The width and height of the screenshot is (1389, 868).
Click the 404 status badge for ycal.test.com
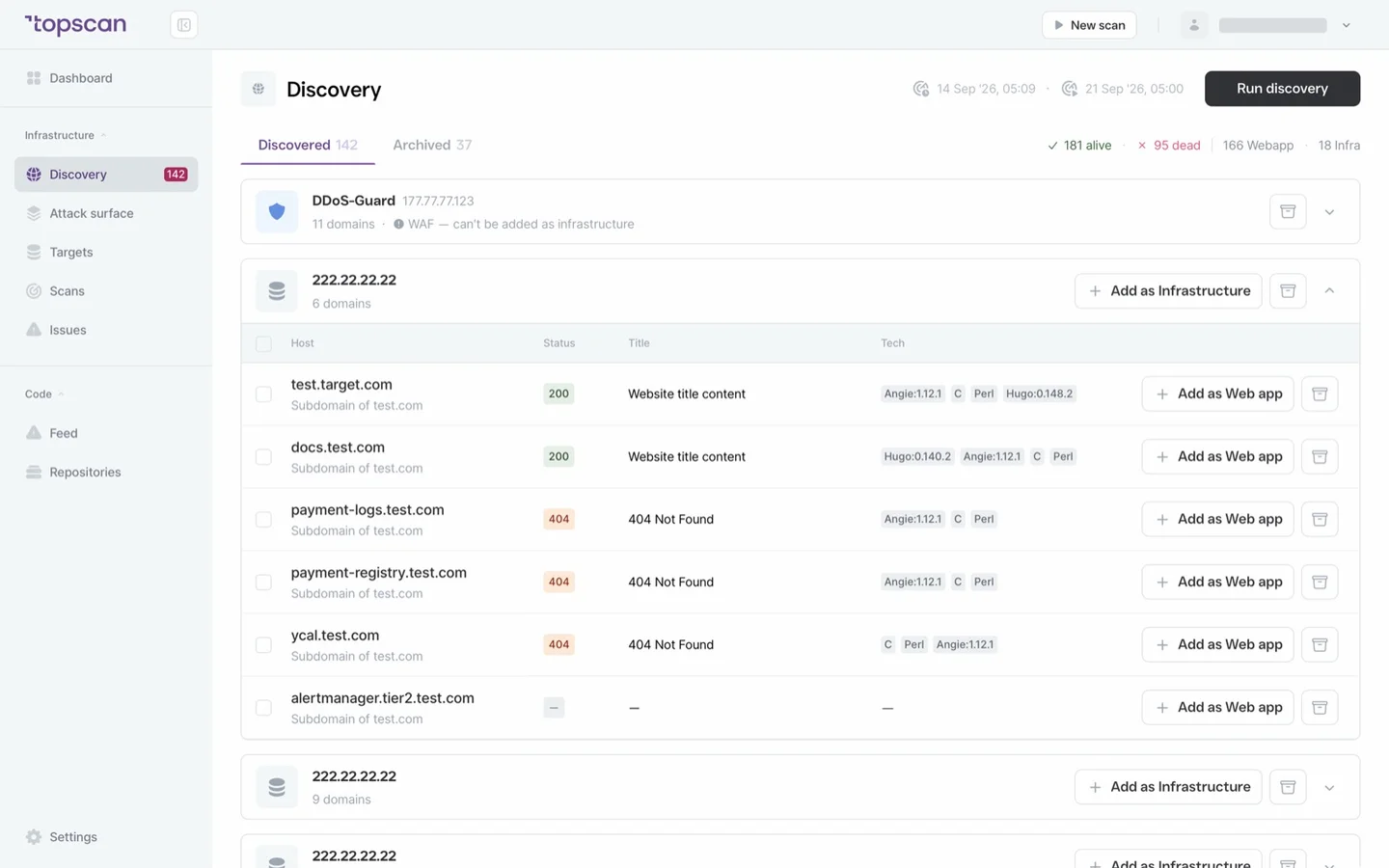click(558, 644)
